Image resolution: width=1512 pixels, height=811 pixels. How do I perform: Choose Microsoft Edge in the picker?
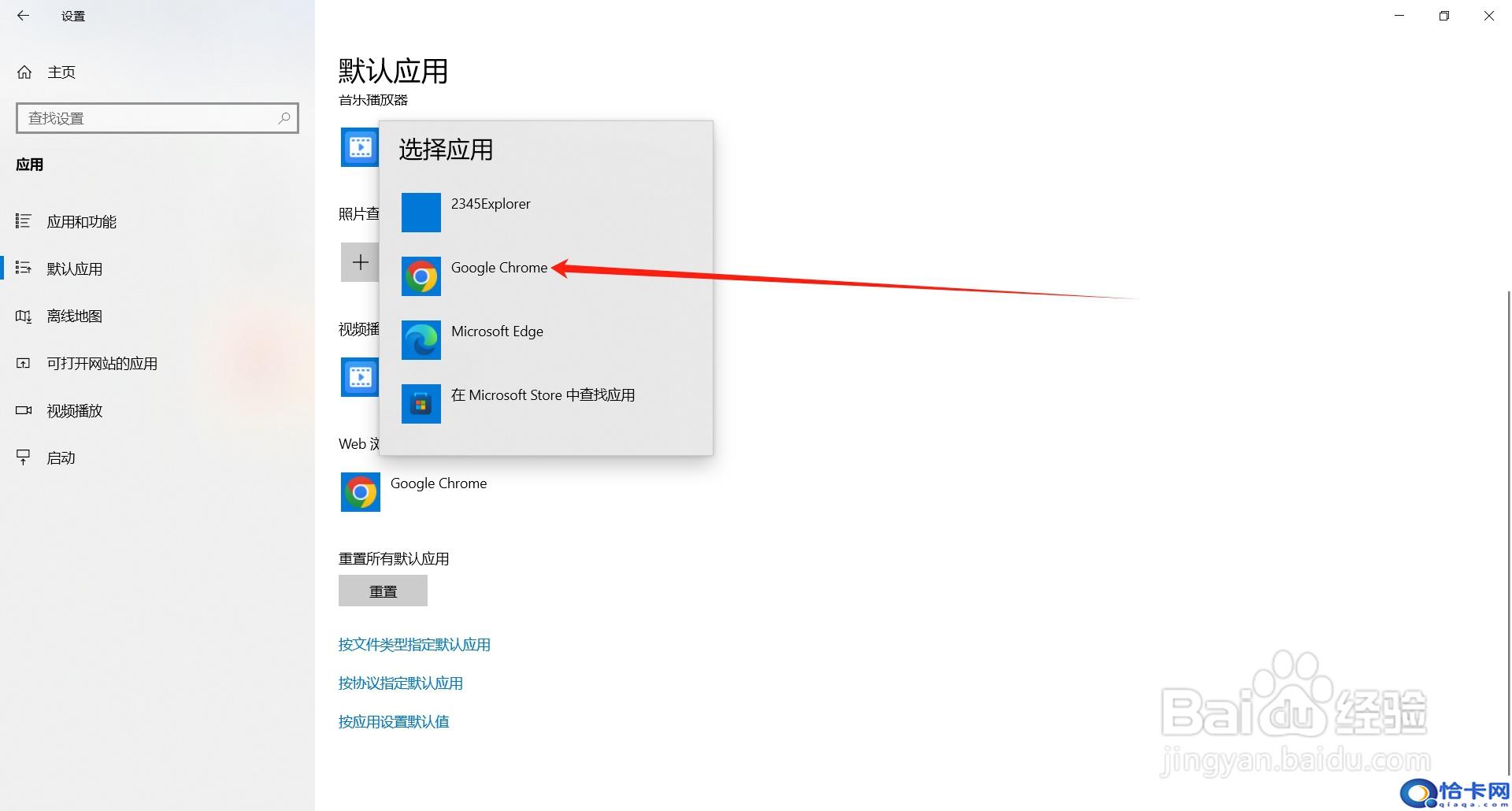[x=546, y=340]
